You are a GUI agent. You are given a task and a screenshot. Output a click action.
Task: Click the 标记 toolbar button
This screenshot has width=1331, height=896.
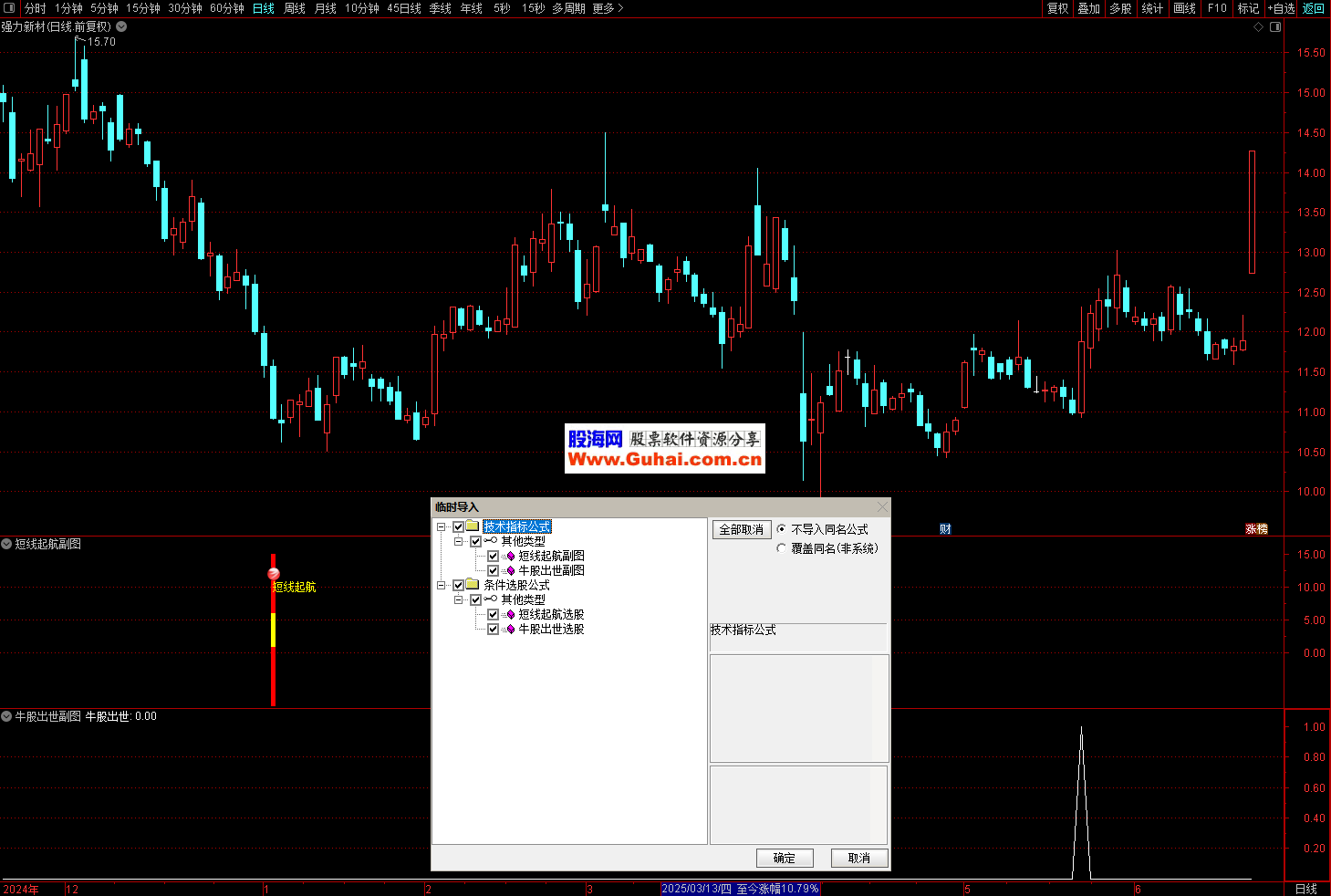click(1248, 8)
